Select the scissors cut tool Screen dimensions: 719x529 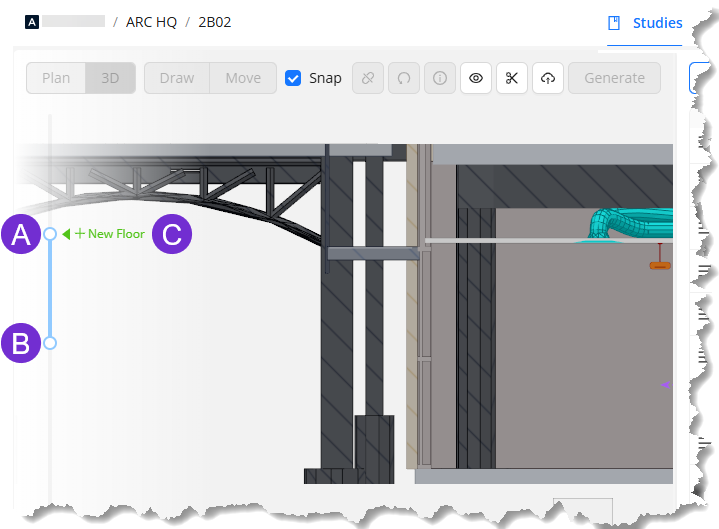pos(512,78)
